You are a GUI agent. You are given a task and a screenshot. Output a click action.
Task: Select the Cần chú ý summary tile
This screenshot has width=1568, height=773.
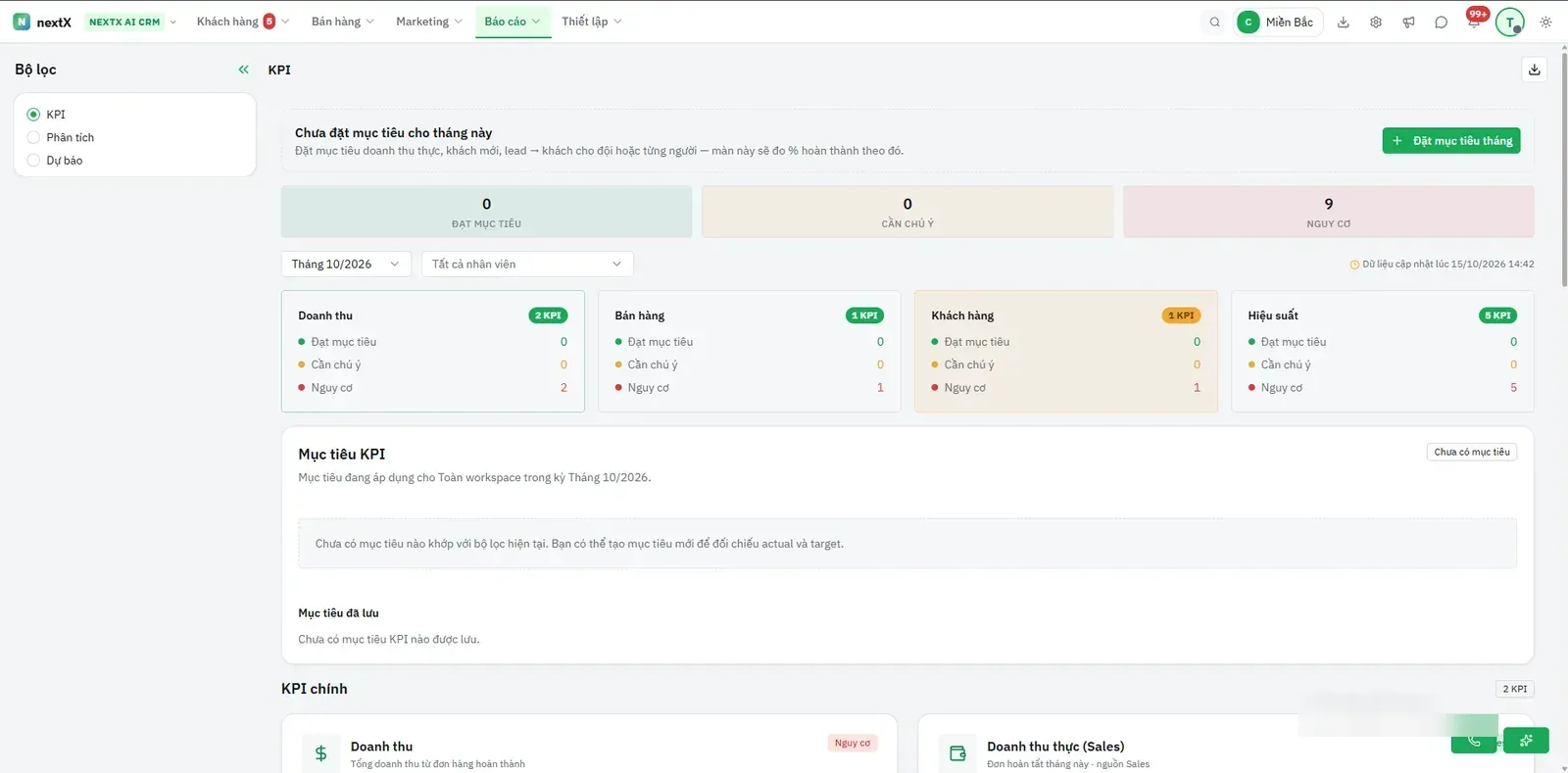pos(907,212)
